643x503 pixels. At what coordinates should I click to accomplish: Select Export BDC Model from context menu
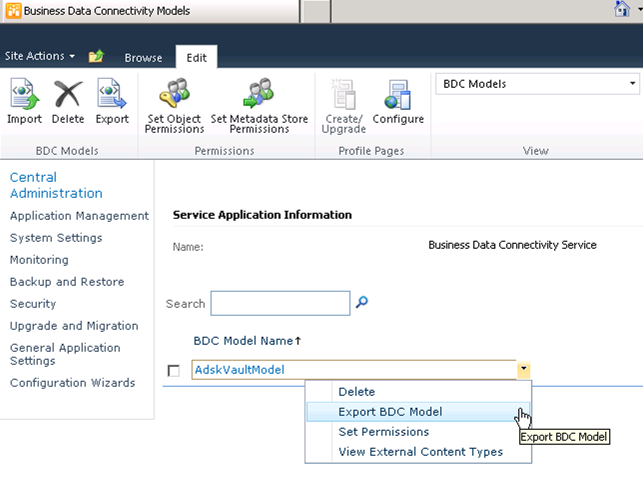click(390, 412)
